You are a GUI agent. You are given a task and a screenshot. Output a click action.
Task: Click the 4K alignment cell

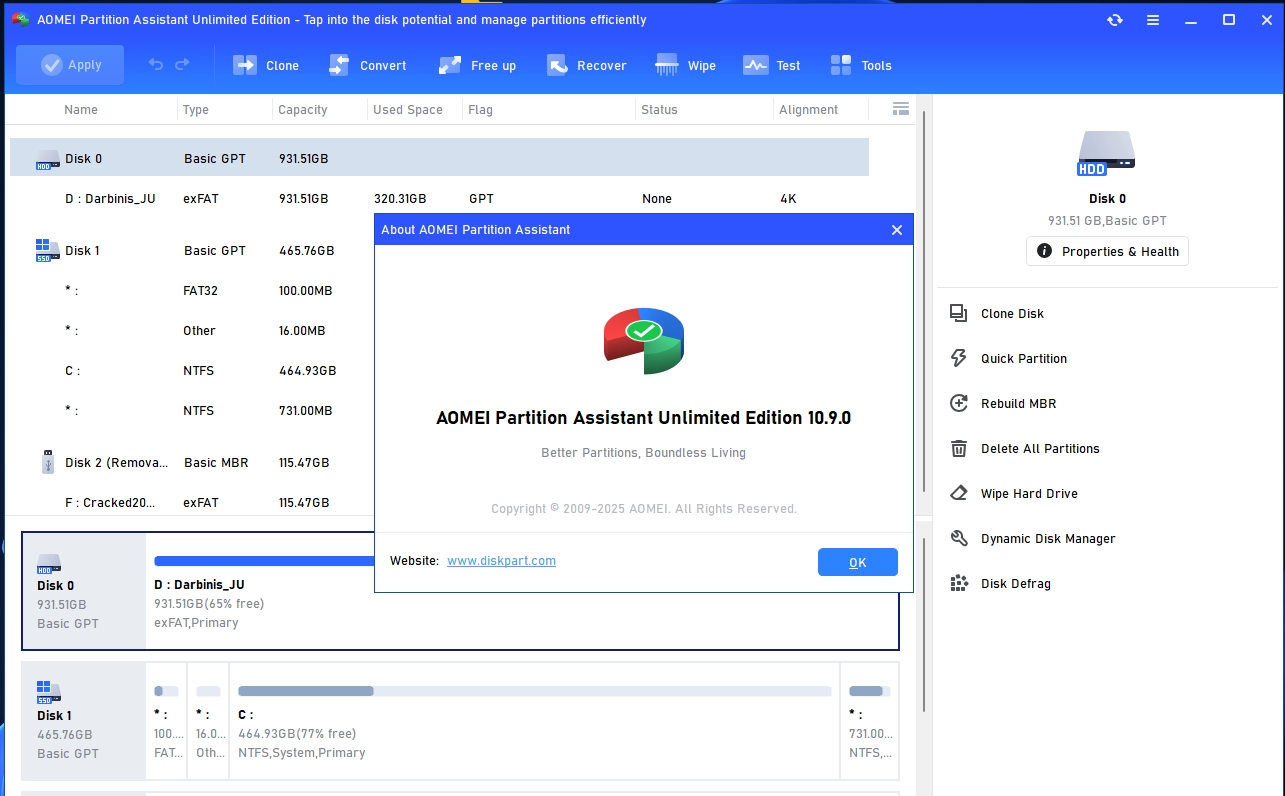[788, 199]
